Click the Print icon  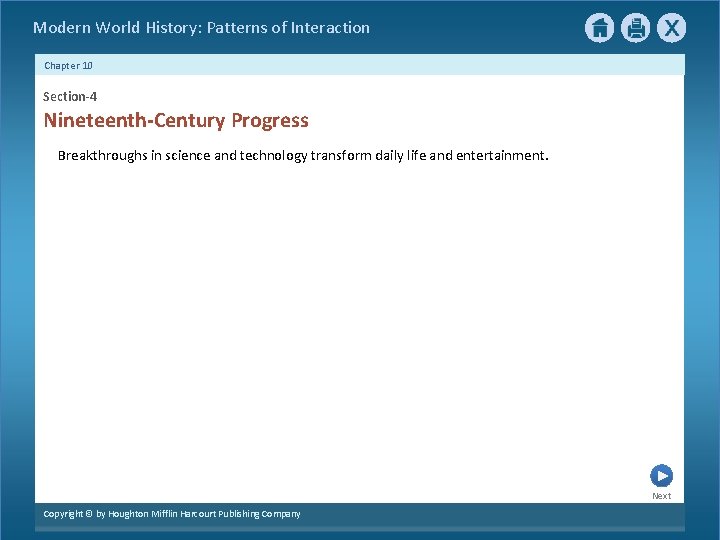coord(636,28)
